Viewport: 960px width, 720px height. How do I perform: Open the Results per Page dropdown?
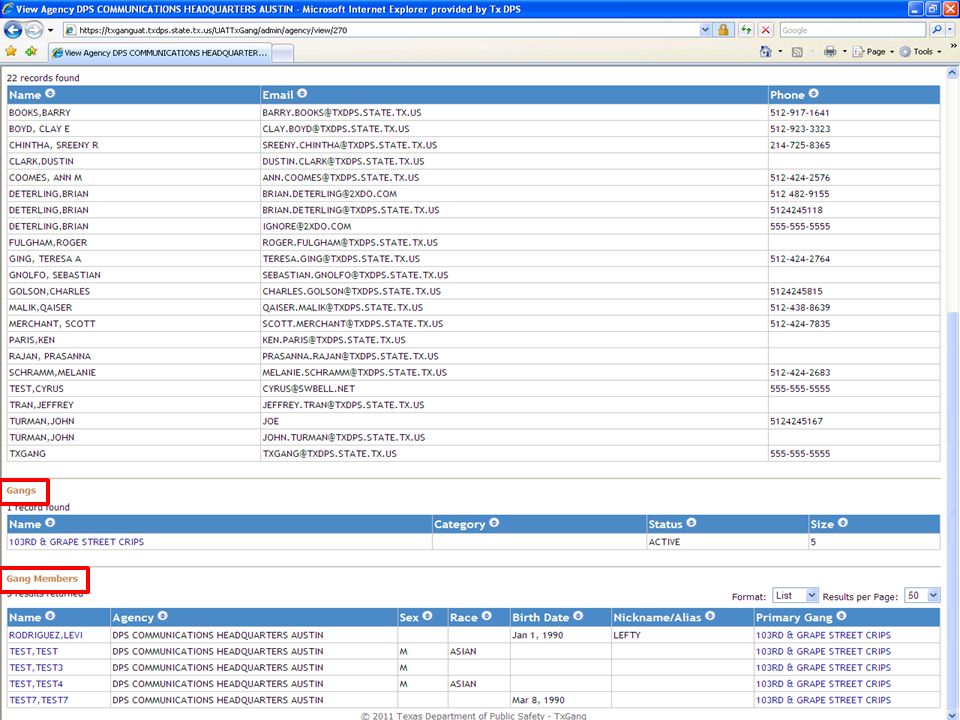(922, 595)
